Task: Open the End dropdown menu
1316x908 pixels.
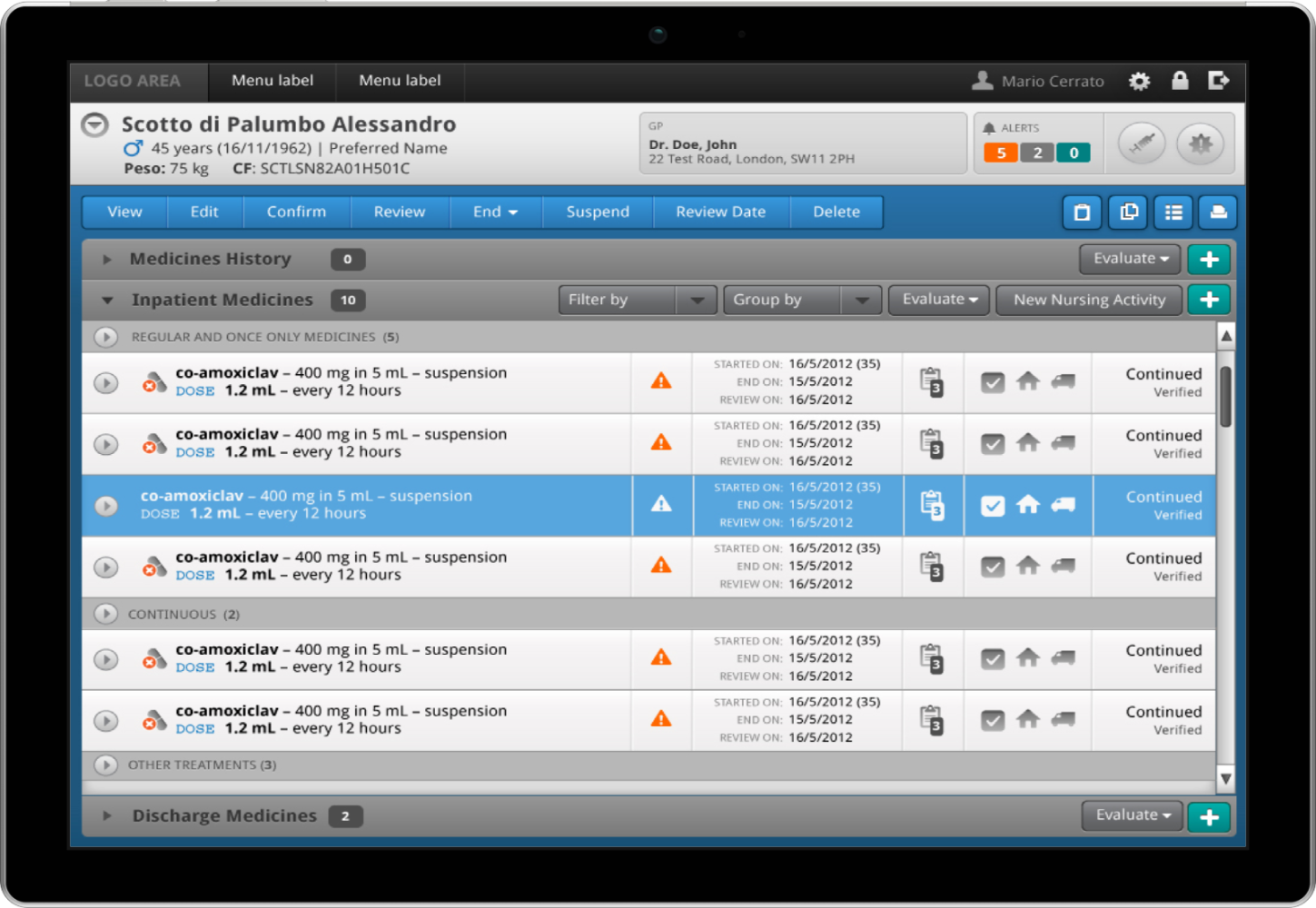Action: (496, 212)
